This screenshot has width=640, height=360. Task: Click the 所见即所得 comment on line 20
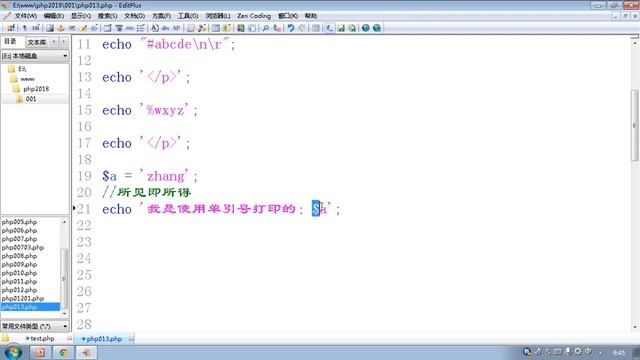(x=147, y=192)
